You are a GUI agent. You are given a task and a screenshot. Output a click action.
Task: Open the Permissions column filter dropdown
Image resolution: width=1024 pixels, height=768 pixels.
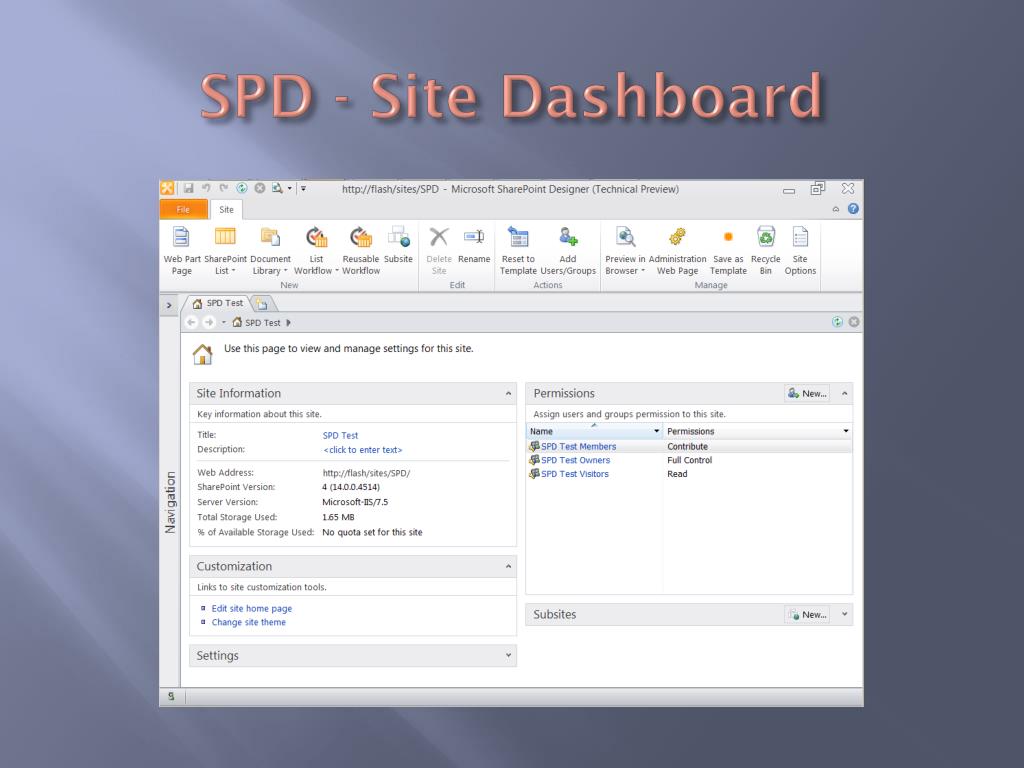(x=846, y=431)
